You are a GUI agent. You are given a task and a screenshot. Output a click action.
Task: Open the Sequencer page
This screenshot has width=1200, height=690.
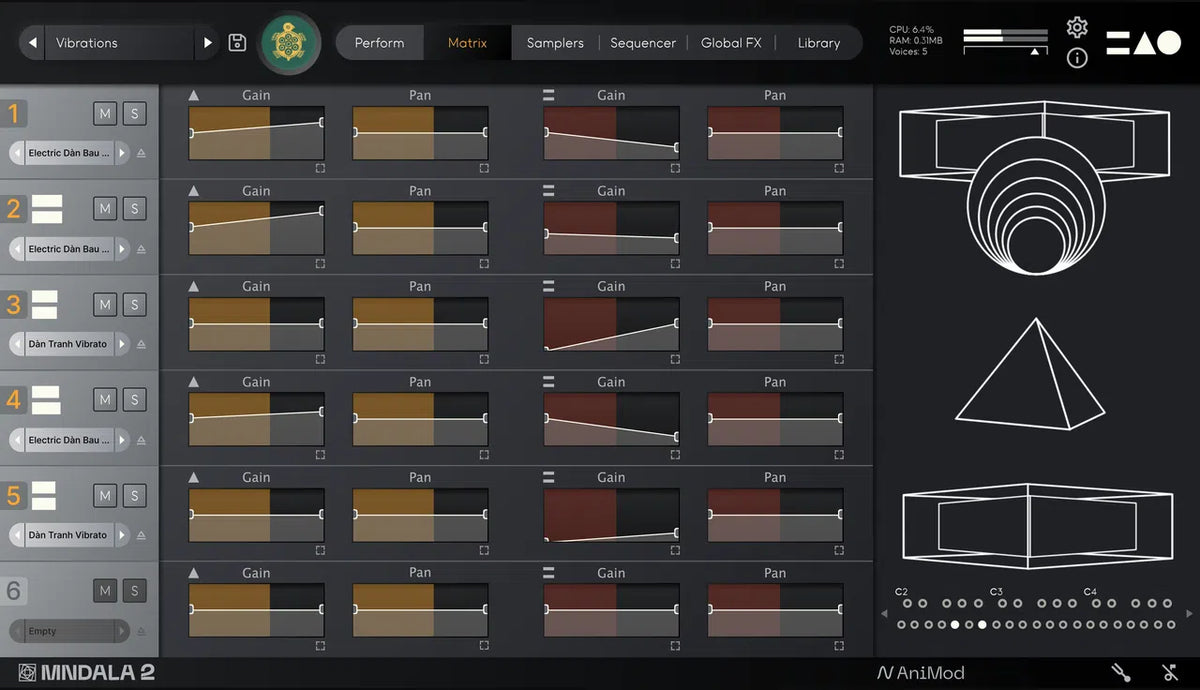643,43
